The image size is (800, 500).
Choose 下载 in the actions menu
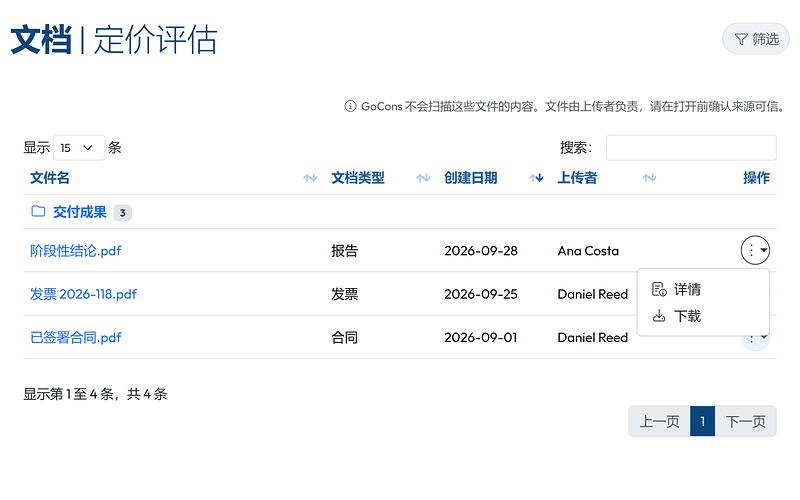[x=703, y=316]
